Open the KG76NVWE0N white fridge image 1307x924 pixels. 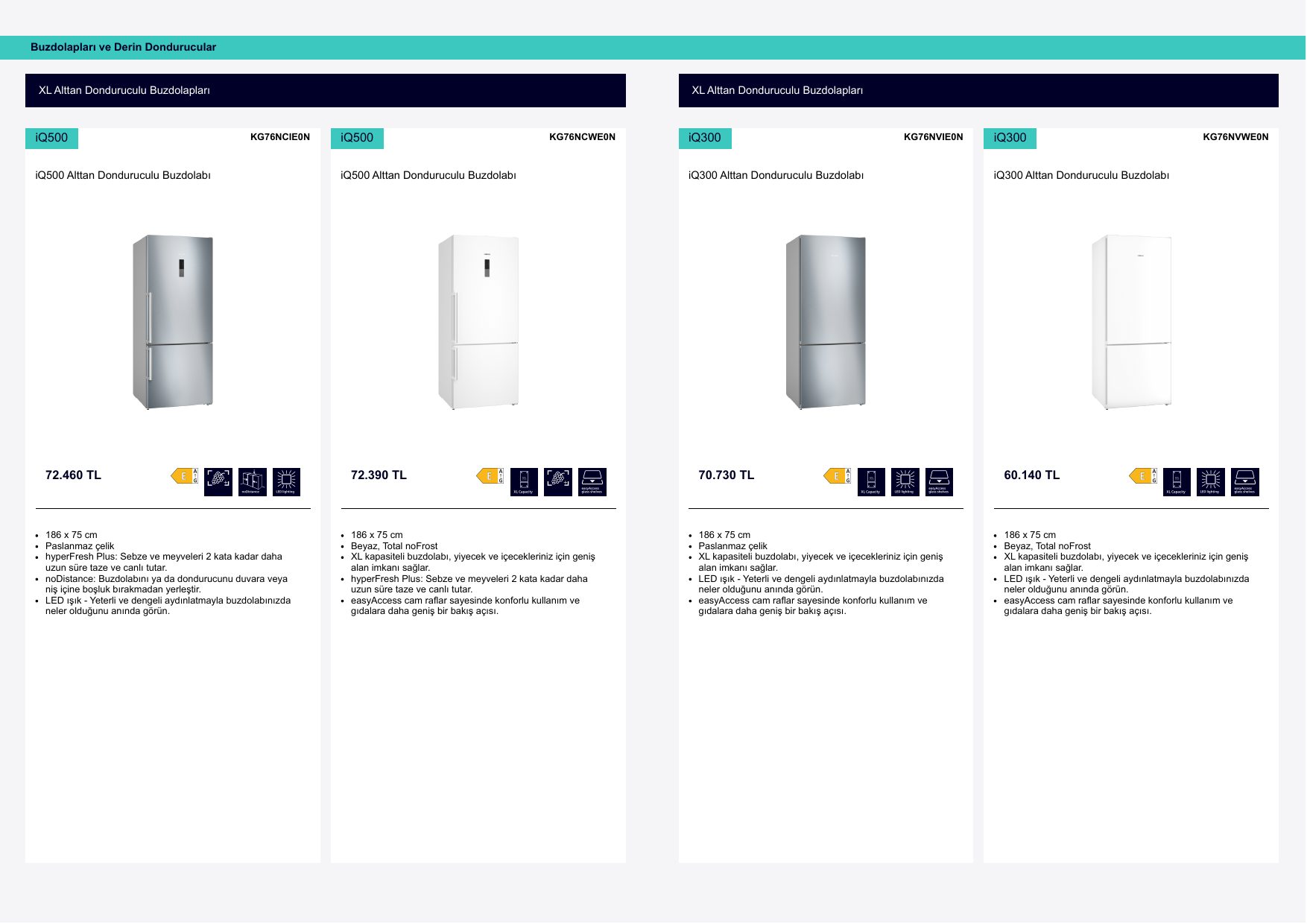(1131, 322)
